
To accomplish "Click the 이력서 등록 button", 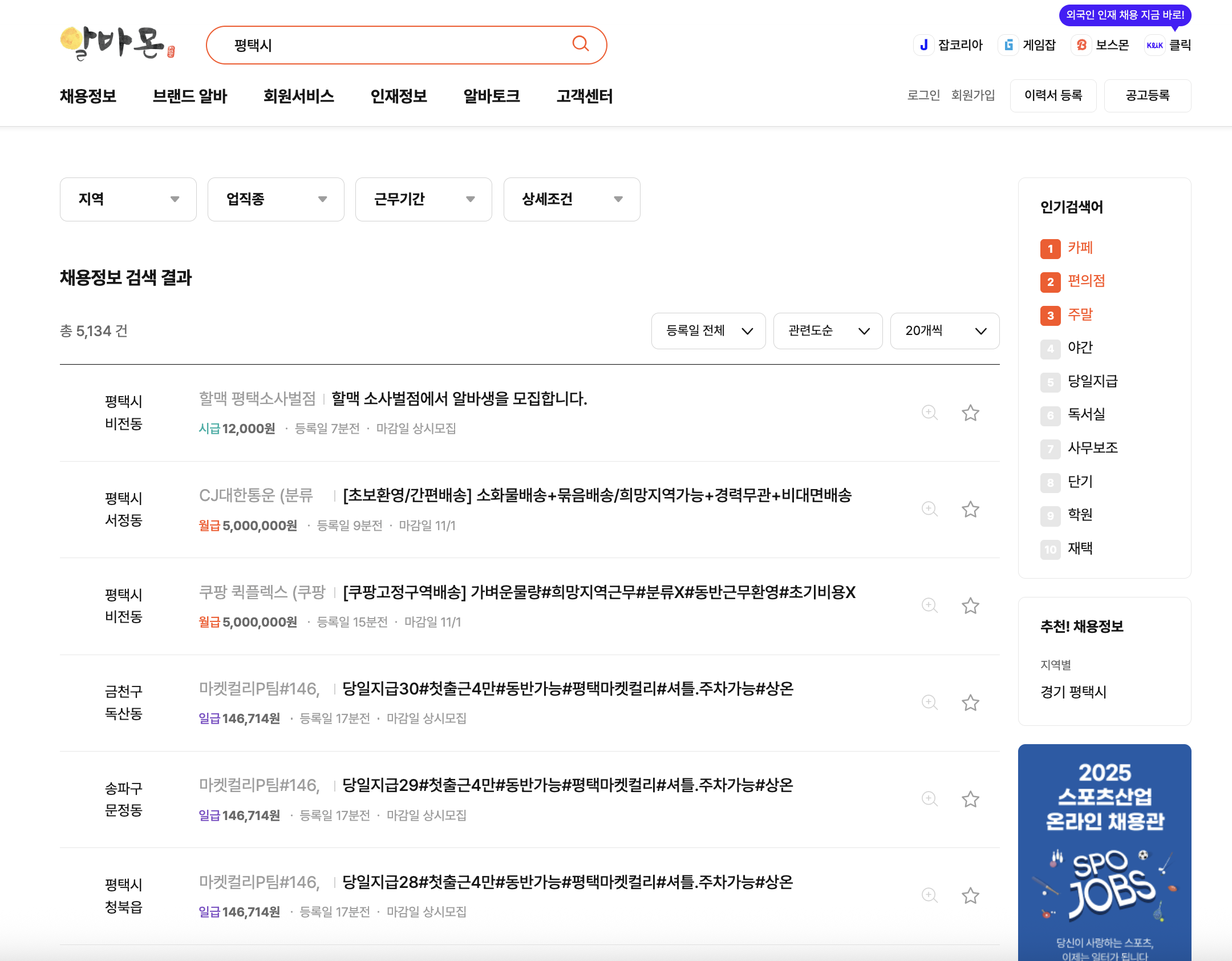I will click(1053, 95).
